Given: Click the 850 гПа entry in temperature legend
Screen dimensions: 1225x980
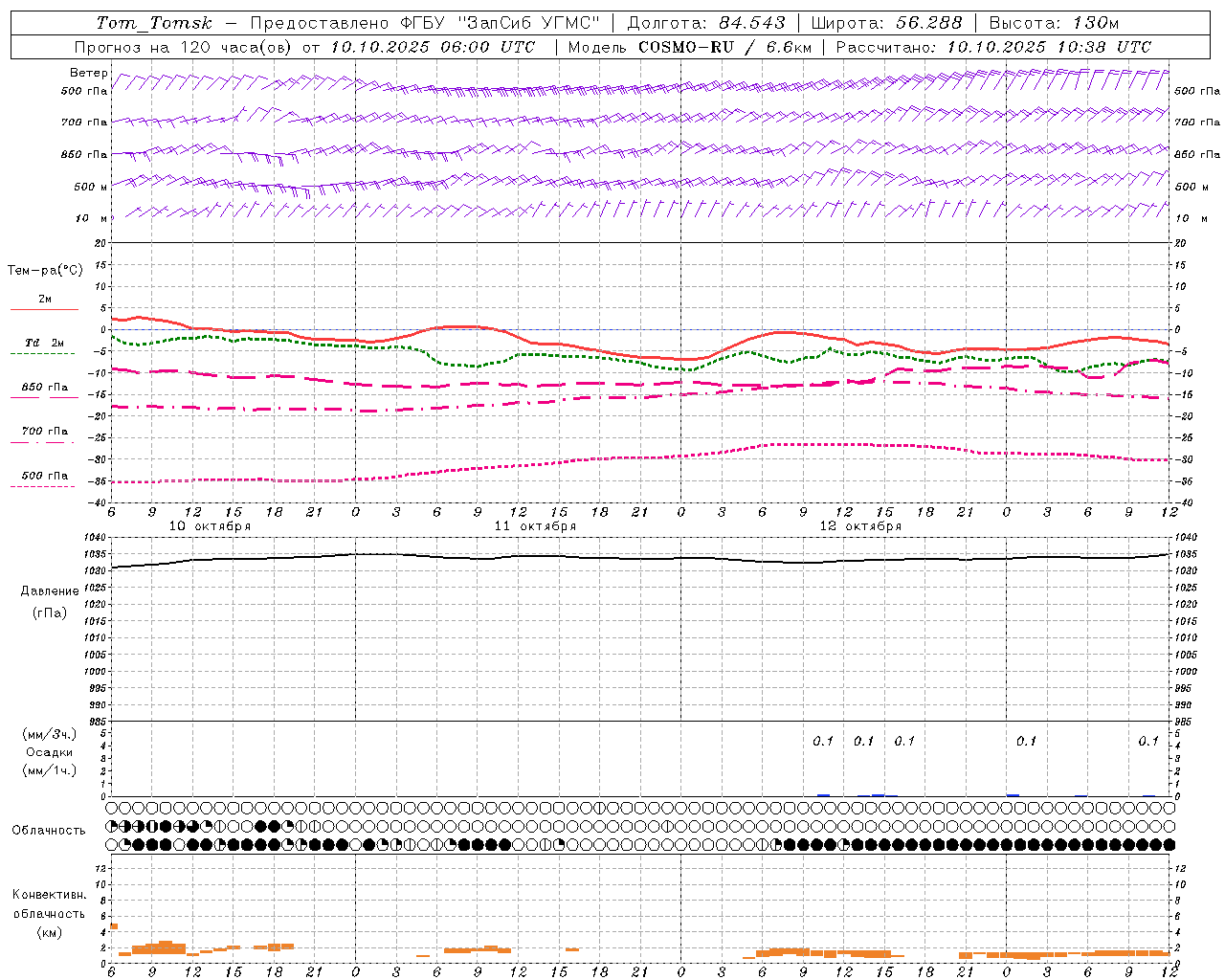Looking at the screenshot, I should click(44, 387).
